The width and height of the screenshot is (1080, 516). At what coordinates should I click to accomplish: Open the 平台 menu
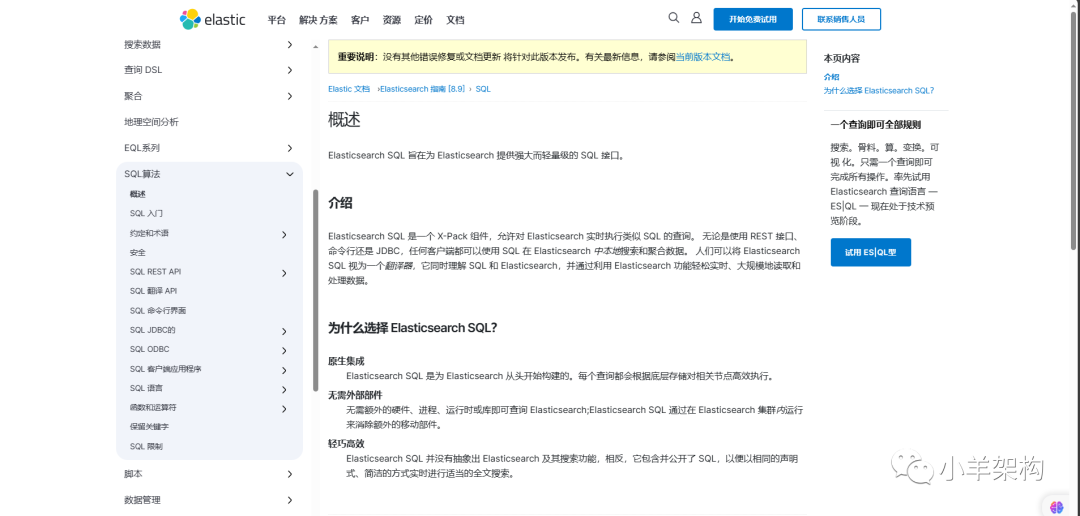tap(276, 20)
